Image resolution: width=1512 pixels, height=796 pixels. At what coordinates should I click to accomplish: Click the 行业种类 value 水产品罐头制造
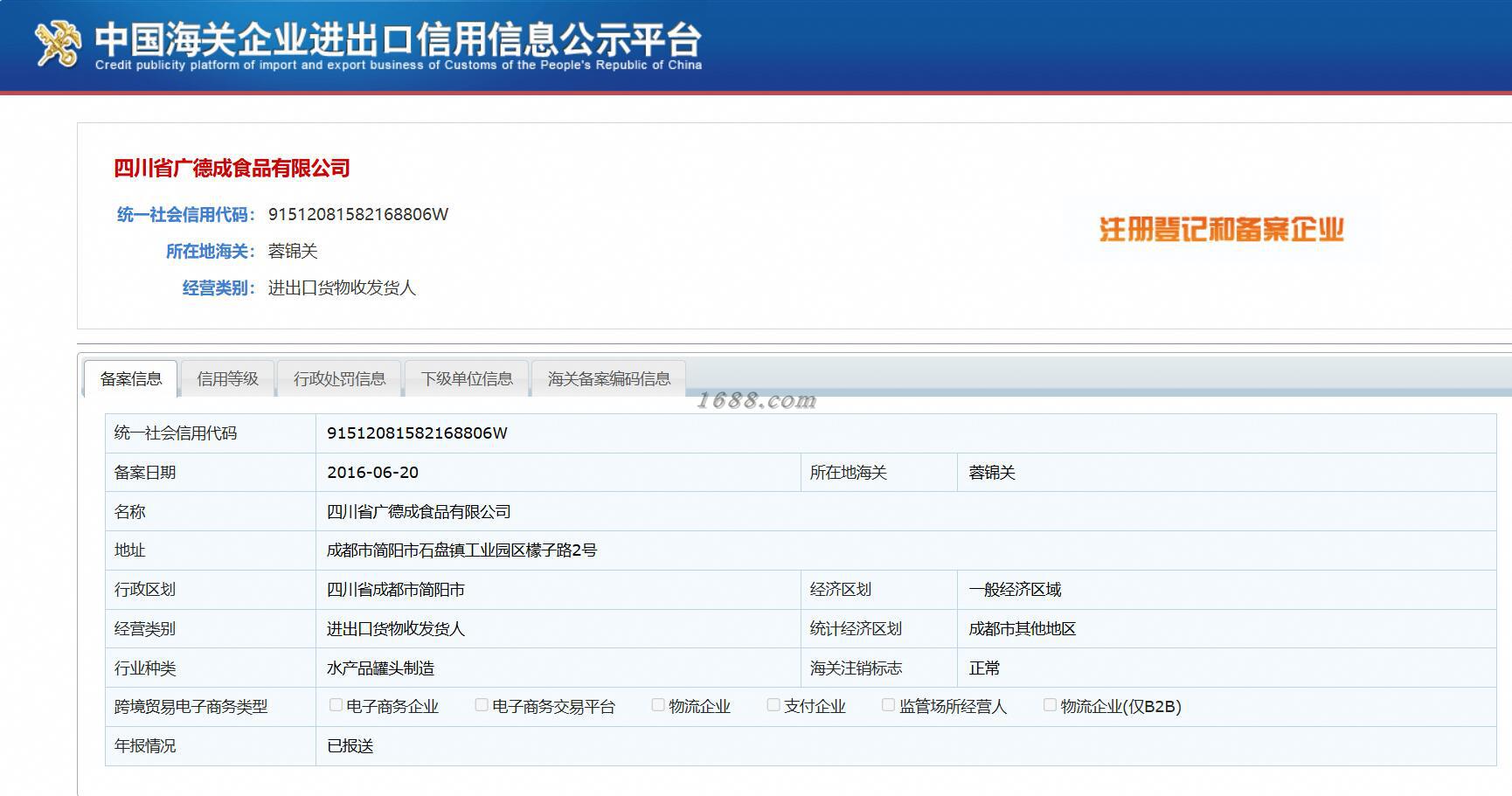(x=380, y=668)
